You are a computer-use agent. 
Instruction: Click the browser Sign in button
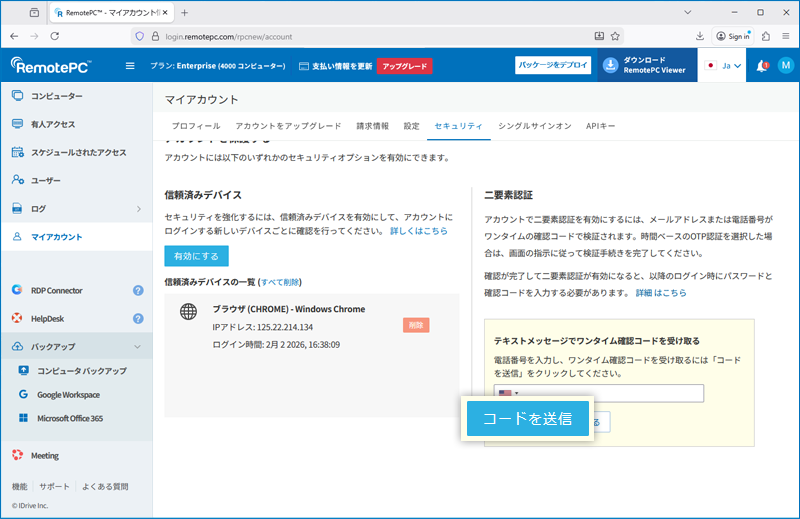click(x=733, y=36)
